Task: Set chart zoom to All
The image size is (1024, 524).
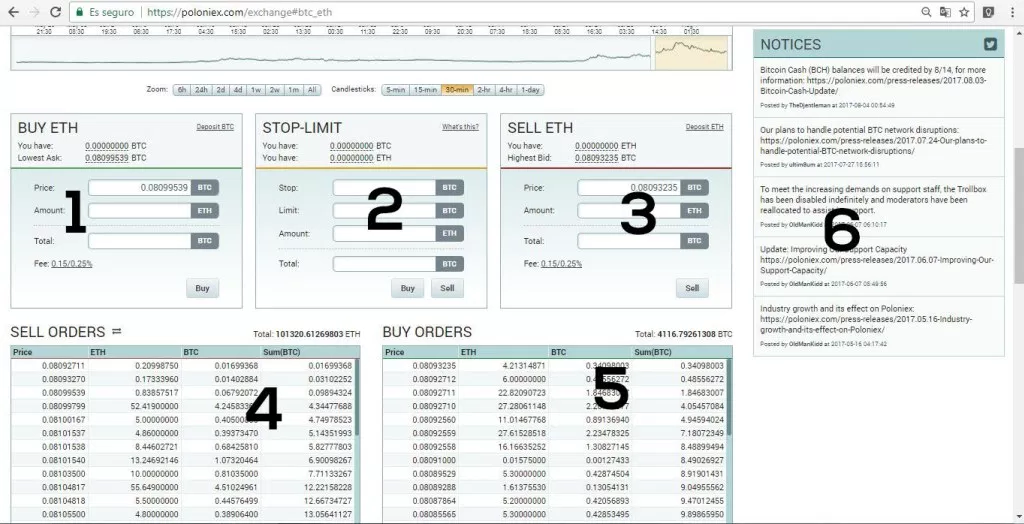Action: (312, 90)
